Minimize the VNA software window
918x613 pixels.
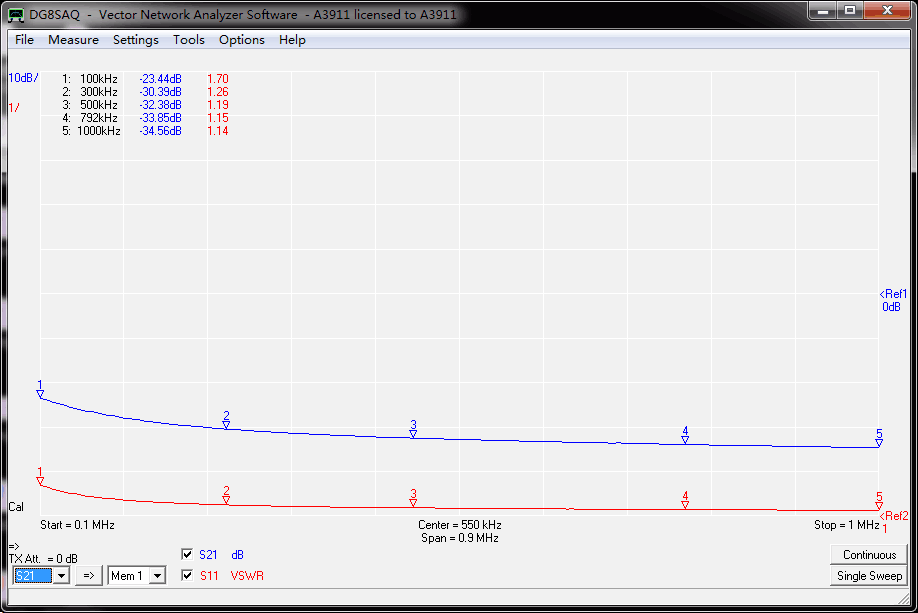(x=823, y=11)
